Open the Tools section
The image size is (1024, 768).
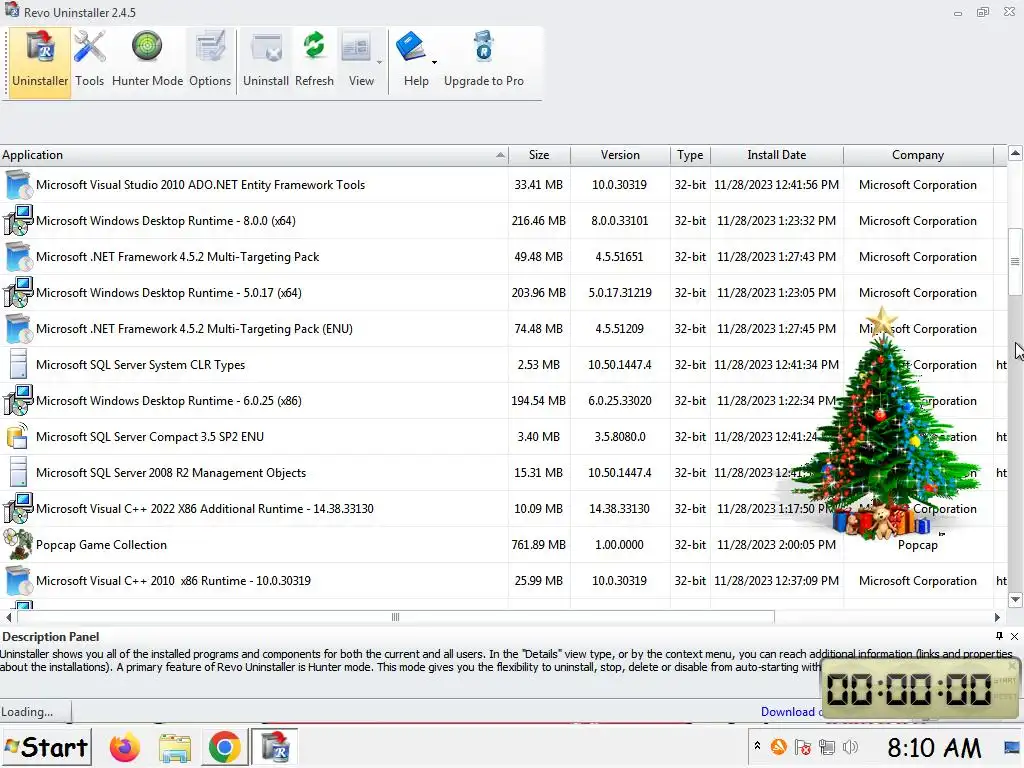tap(89, 62)
